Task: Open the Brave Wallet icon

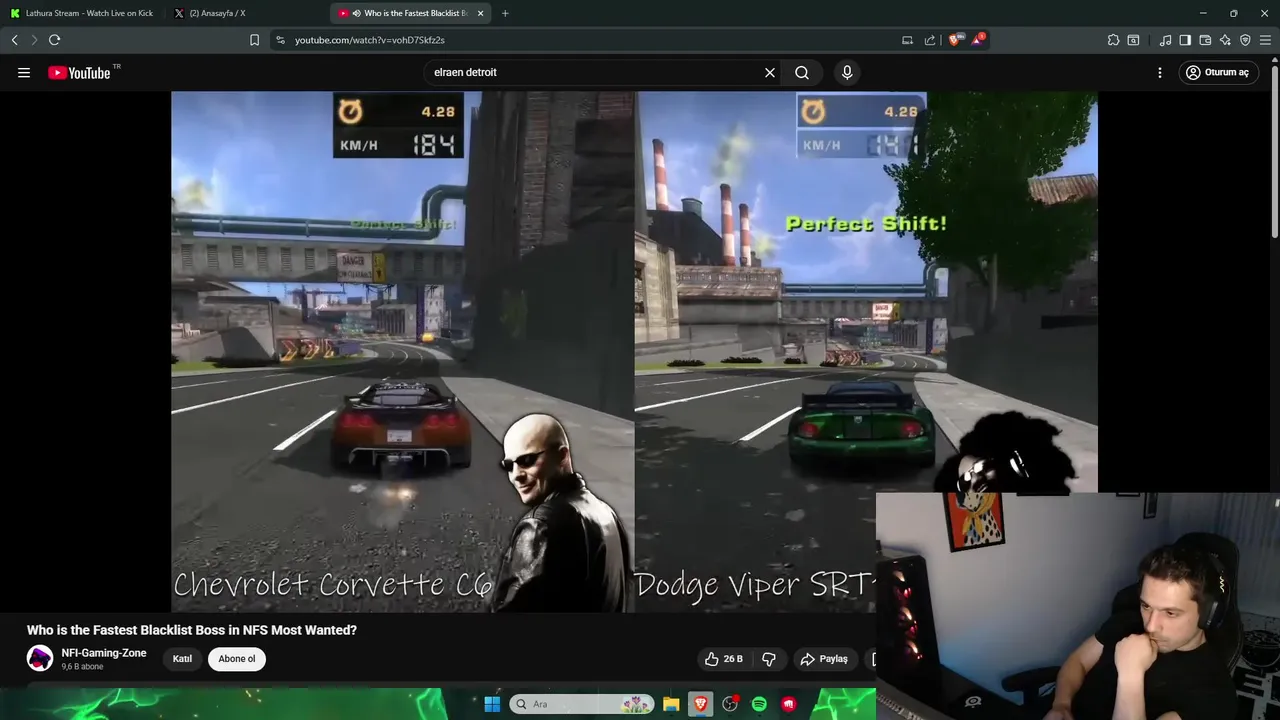Action: click(1205, 40)
